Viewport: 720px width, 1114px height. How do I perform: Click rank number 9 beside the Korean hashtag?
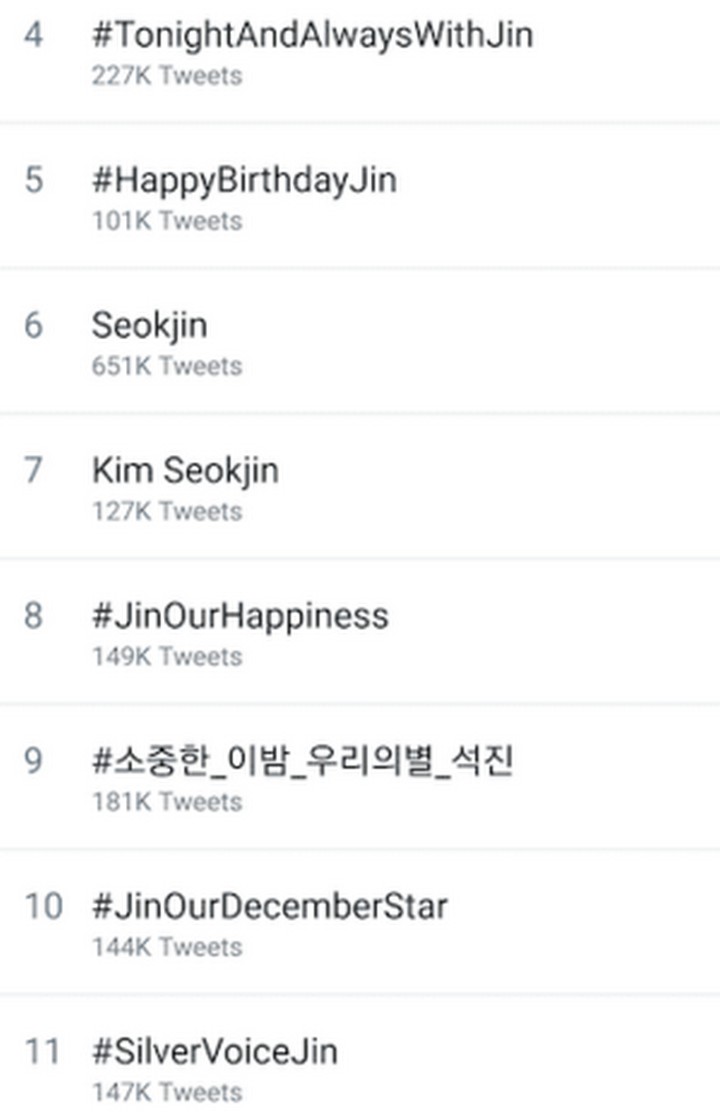coord(37,759)
